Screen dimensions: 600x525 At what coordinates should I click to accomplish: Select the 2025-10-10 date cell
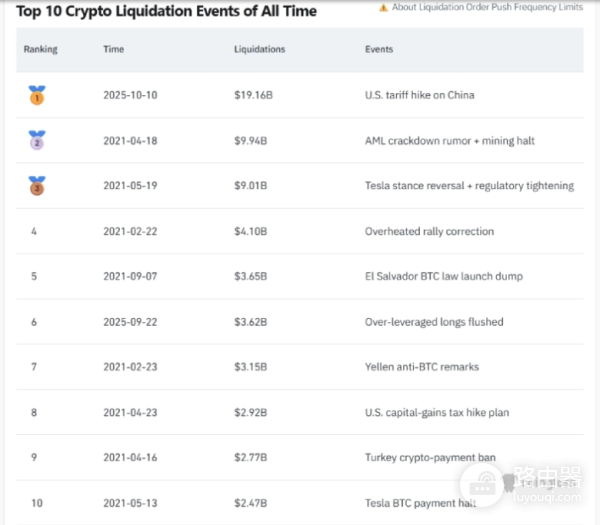tap(130, 95)
